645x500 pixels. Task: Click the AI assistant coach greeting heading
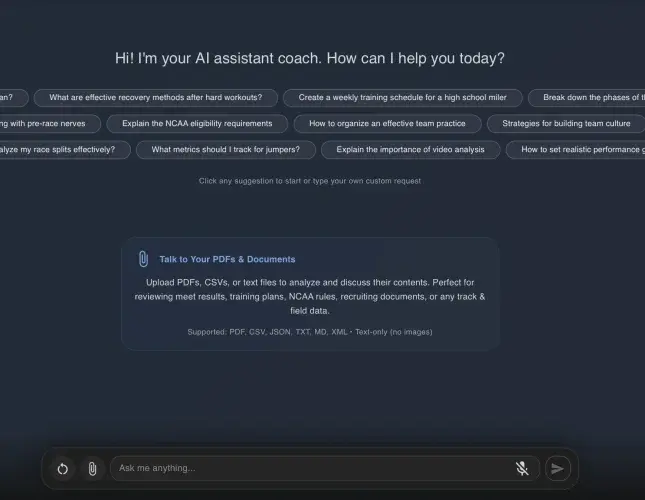(x=310, y=58)
